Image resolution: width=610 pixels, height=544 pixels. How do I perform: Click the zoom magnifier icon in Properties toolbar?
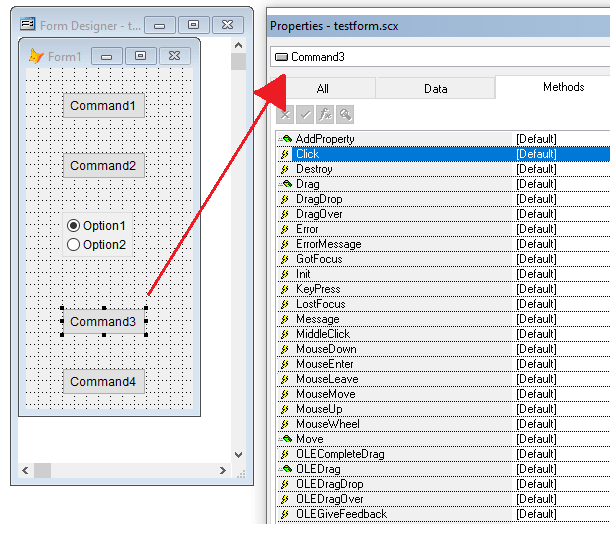pyautogui.click(x=345, y=115)
